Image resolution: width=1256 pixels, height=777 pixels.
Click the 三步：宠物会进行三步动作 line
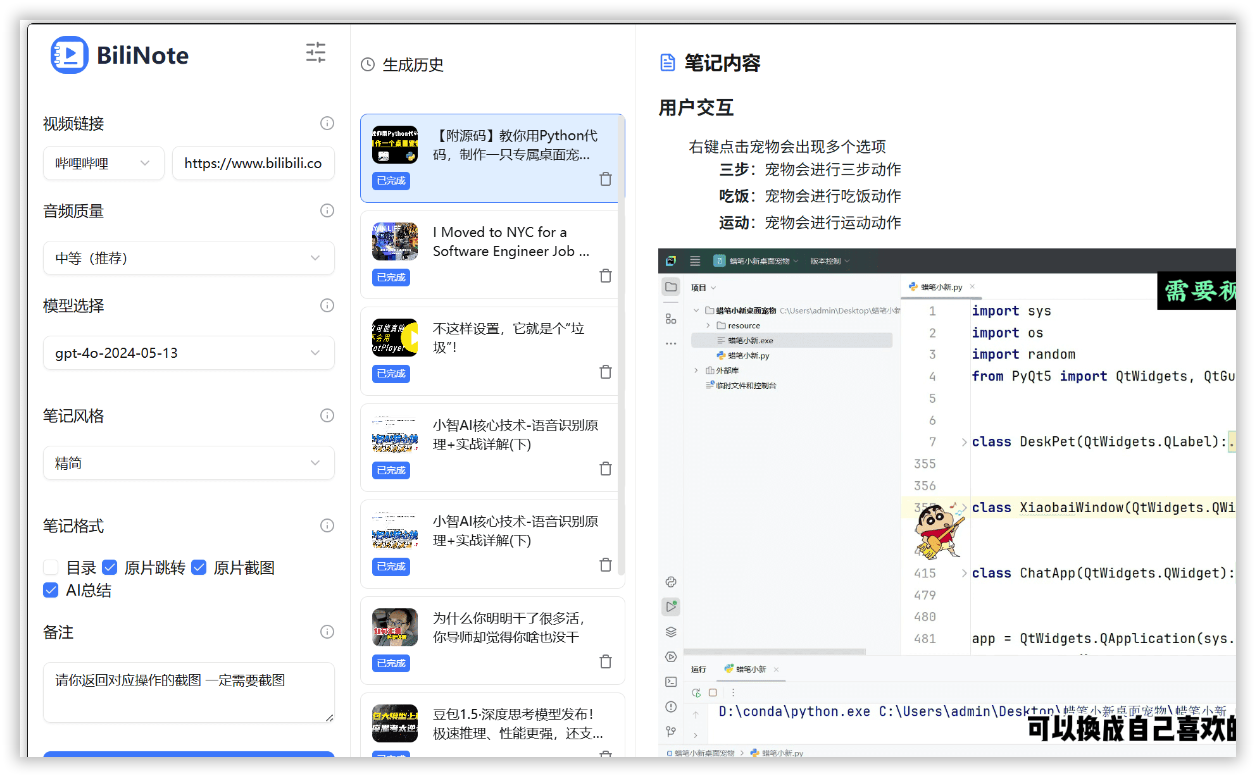(x=810, y=169)
